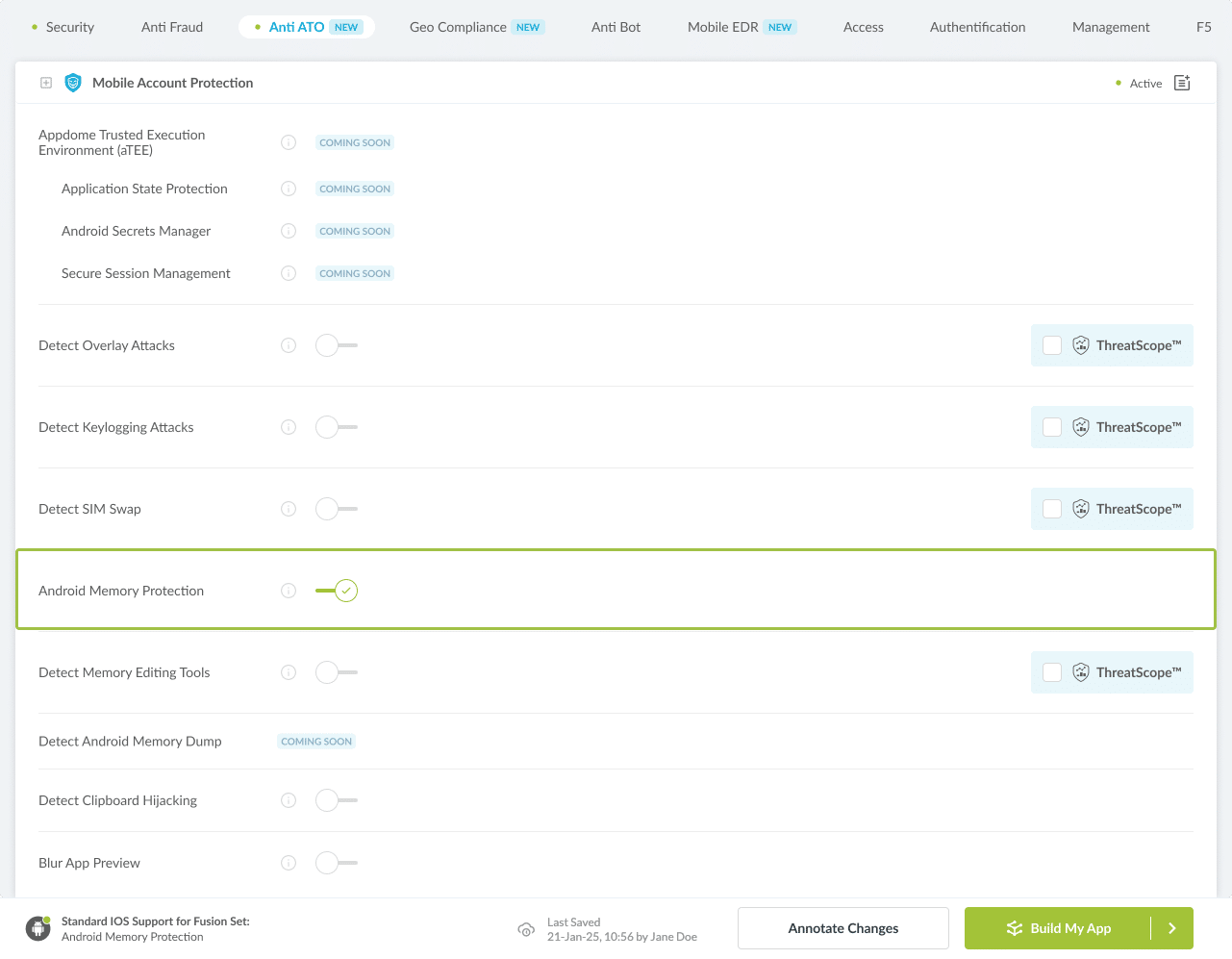Select the Mobile EDR tab

(723, 27)
